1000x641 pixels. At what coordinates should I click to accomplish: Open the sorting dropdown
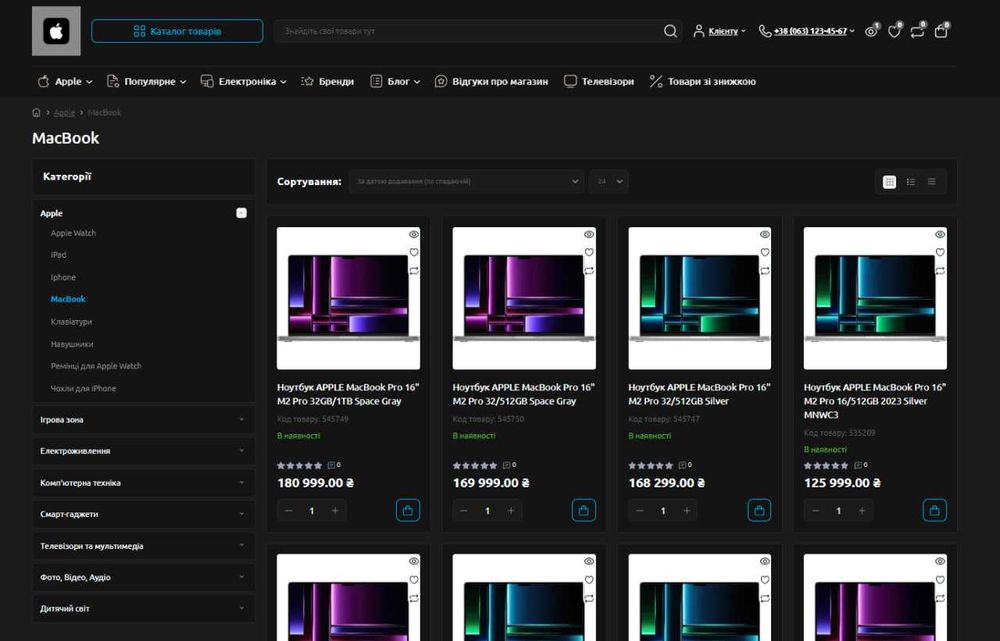[466, 182]
